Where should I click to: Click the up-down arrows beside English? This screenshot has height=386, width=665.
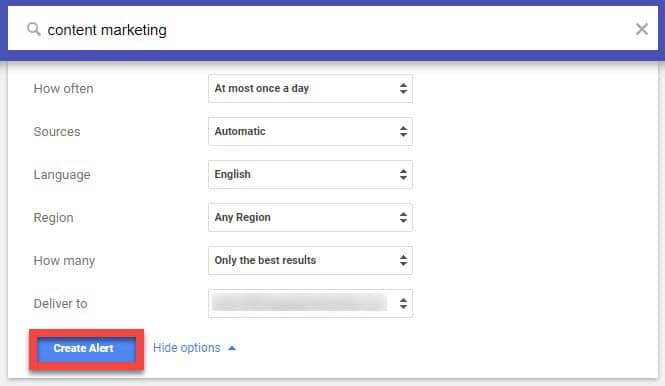pyautogui.click(x=403, y=174)
